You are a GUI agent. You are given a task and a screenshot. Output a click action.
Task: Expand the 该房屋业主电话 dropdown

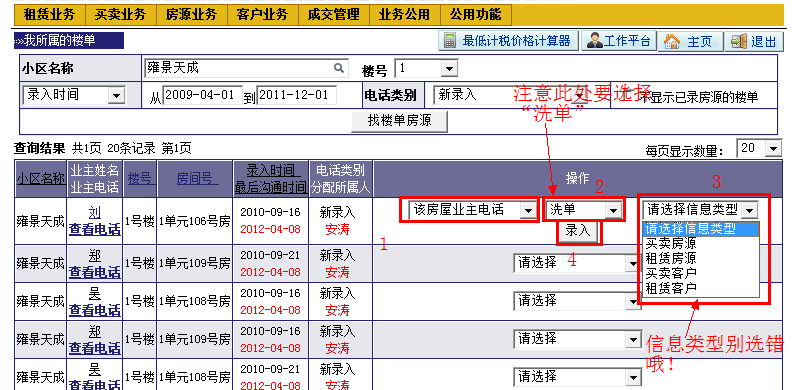529,210
